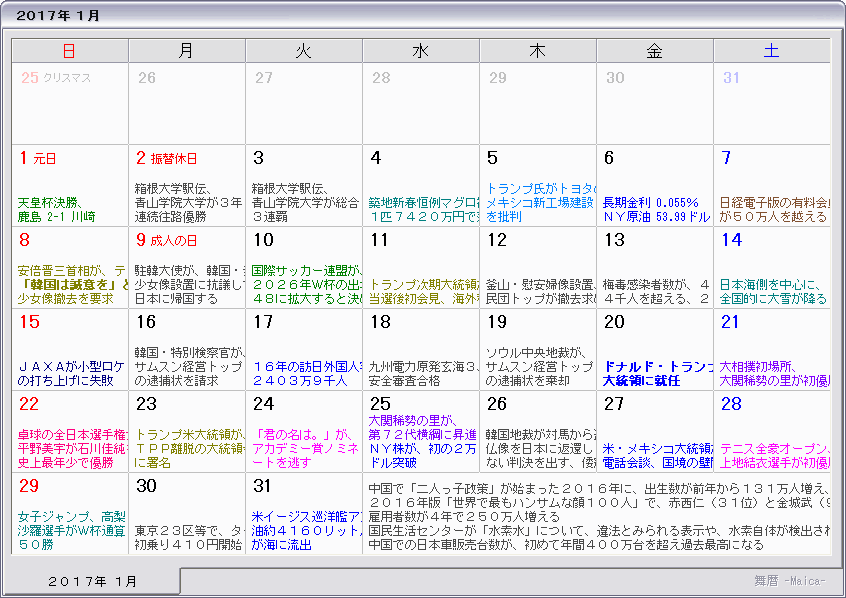The width and height of the screenshot is (846, 598).
Task: Click 日本海側を中心に entry on January 14
Action: [773, 292]
